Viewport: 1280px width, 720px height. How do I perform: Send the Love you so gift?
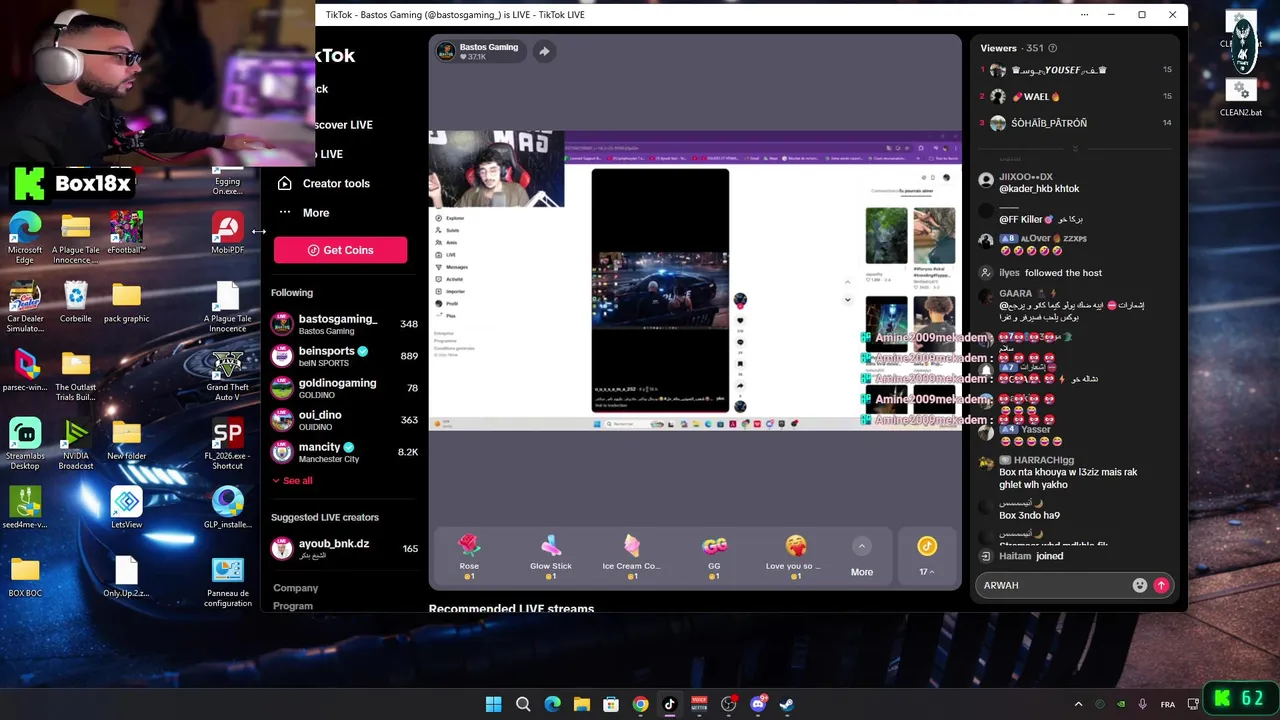tap(796, 557)
